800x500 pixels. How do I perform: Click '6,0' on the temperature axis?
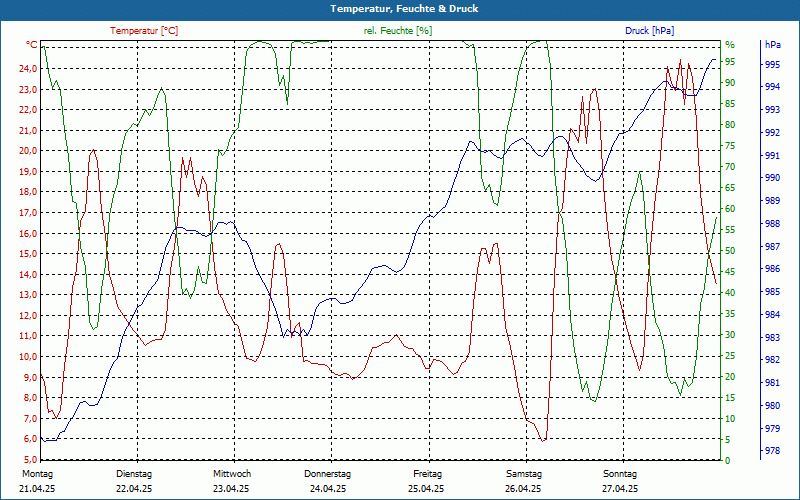(x=30, y=439)
